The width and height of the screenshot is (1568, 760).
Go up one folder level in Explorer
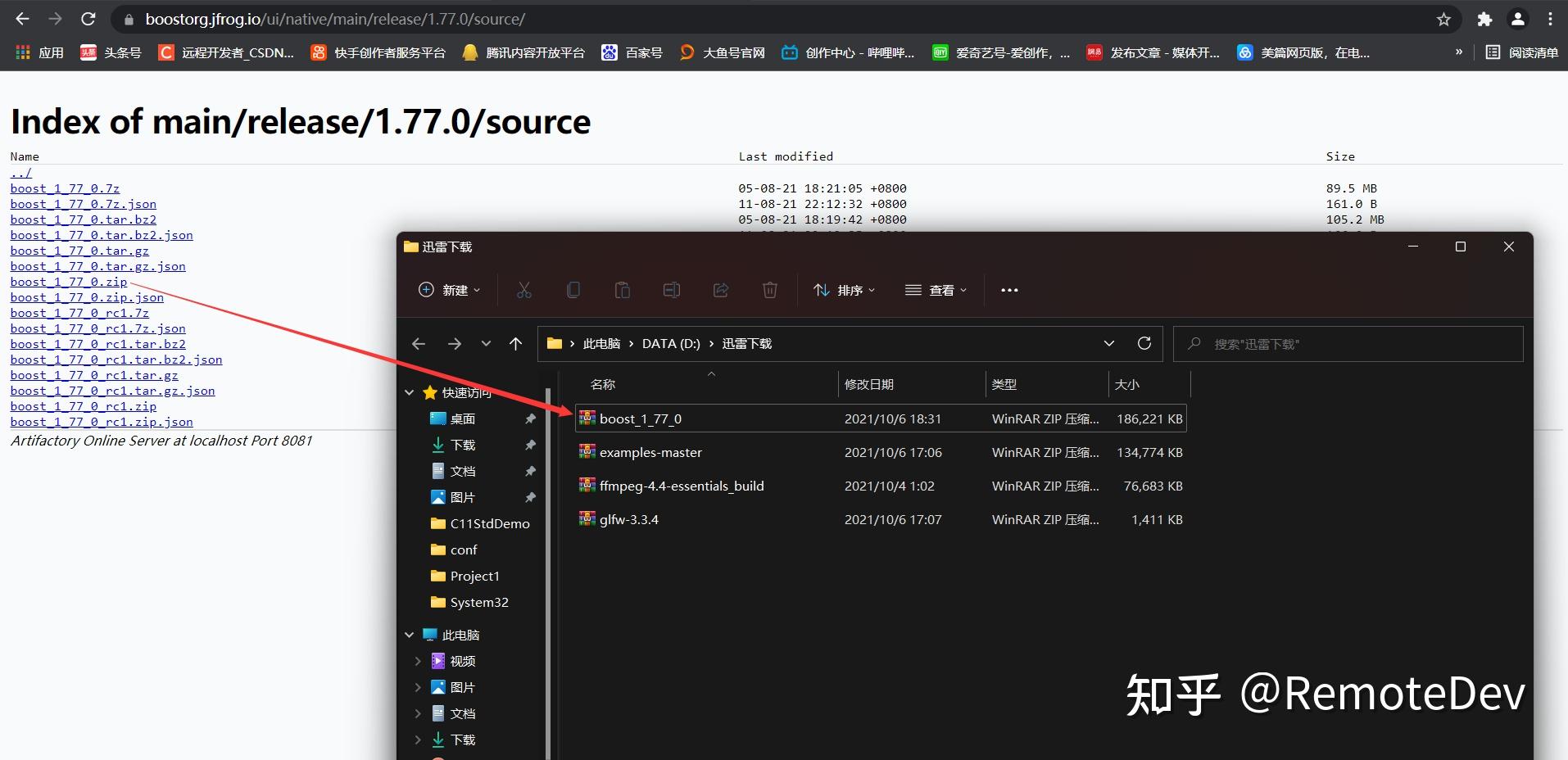point(516,343)
